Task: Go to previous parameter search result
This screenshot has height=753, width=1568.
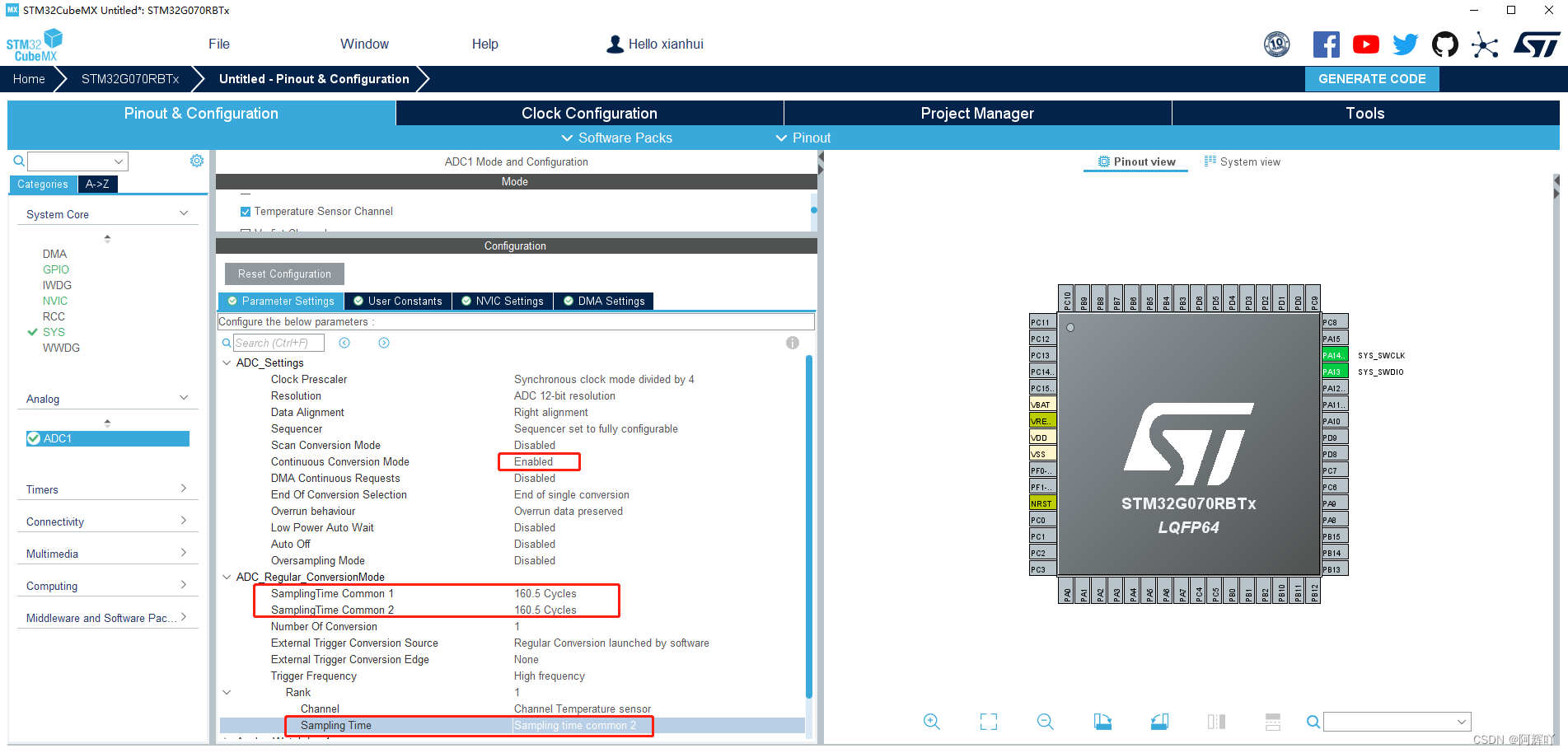Action: [x=344, y=343]
